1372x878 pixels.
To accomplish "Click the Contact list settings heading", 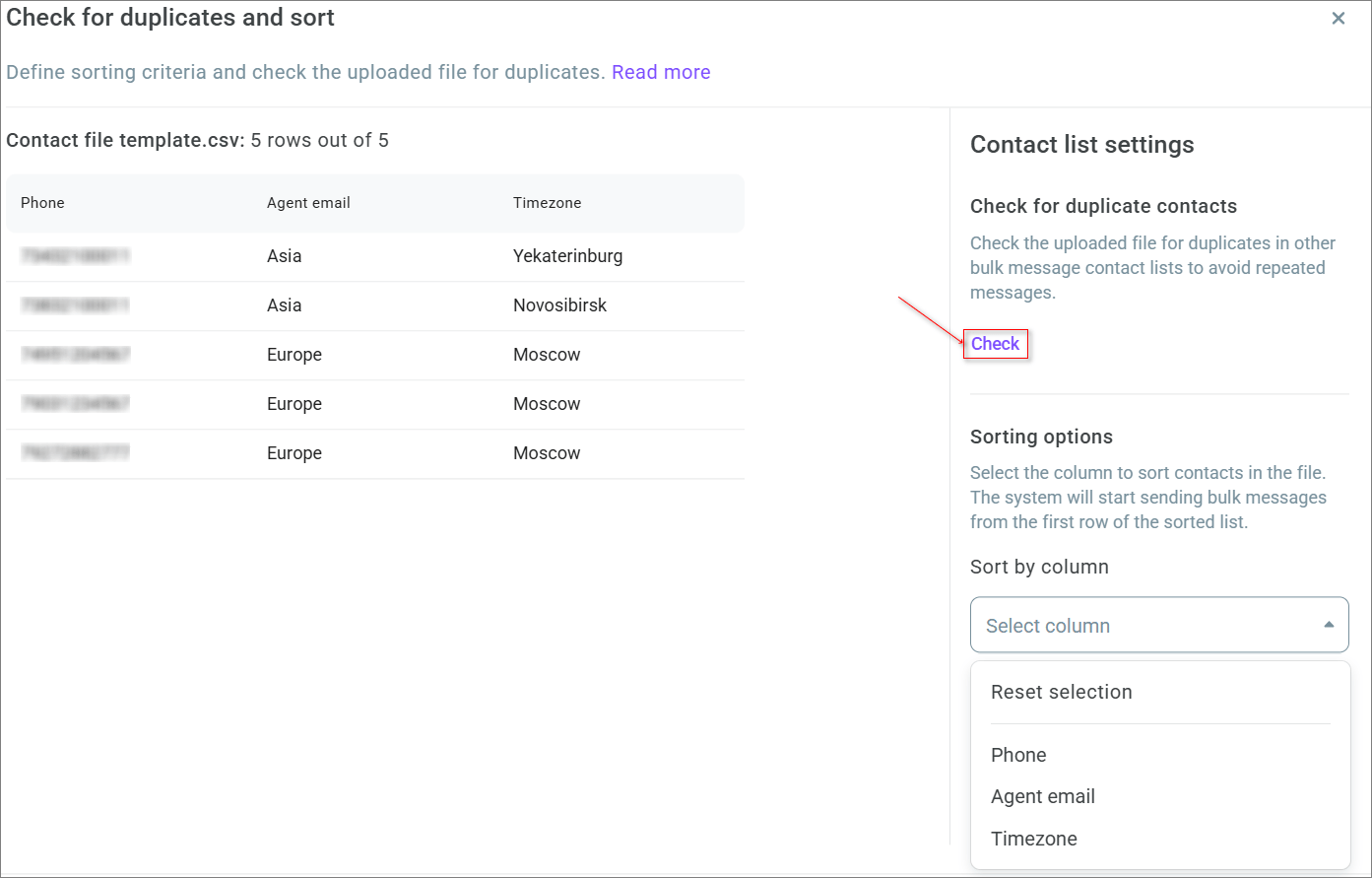I will point(1082,145).
